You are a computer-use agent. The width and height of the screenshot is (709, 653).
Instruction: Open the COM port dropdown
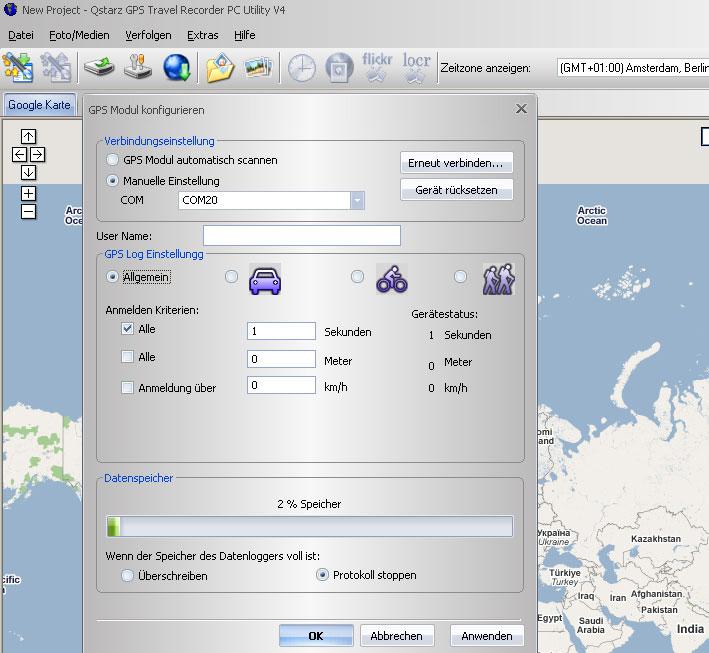357,200
